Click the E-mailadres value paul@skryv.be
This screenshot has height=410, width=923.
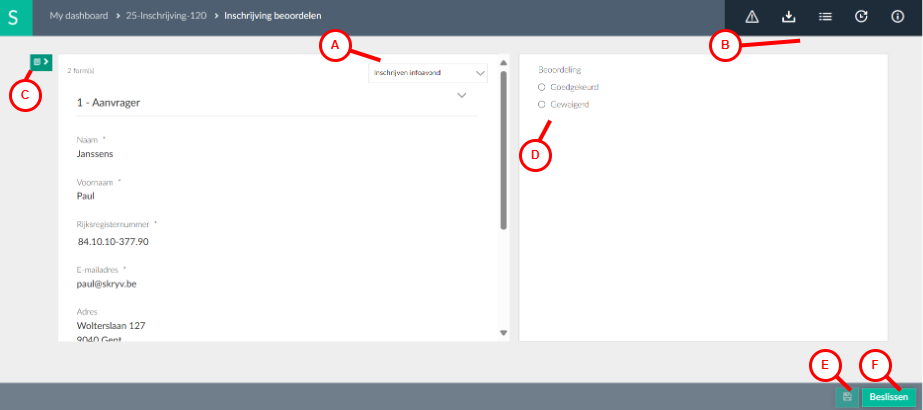pos(107,284)
